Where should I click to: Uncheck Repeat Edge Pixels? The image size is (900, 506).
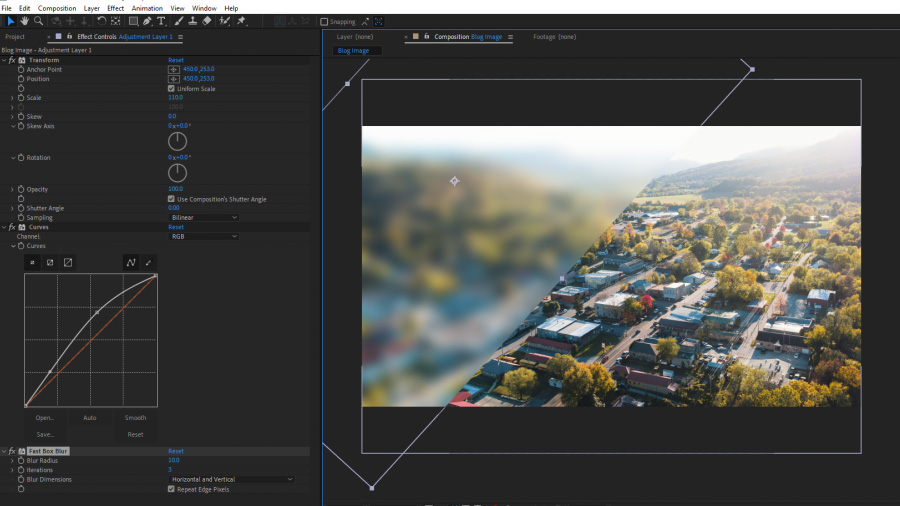(x=171, y=489)
